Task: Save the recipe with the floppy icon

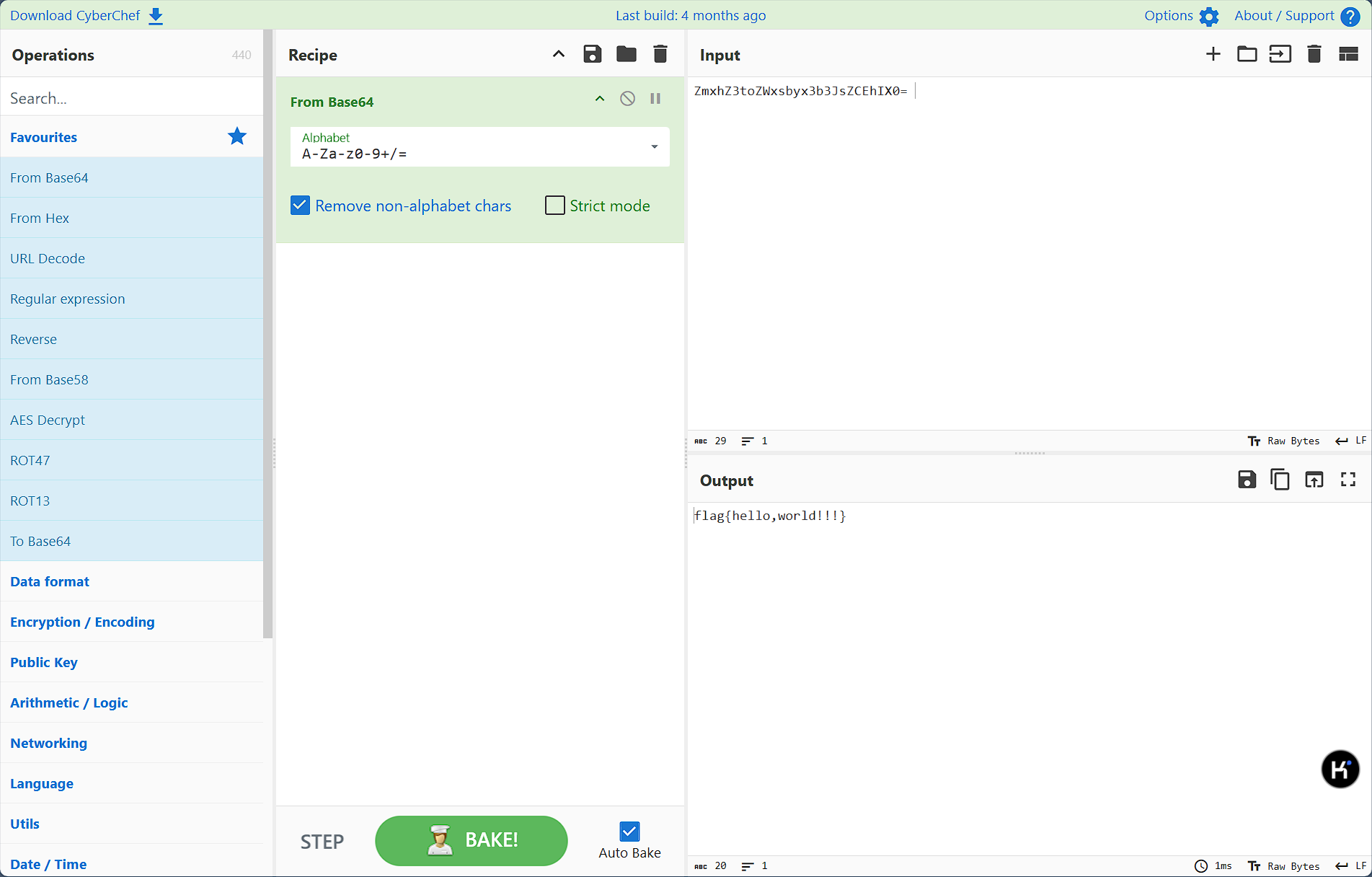Action: (x=593, y=54)
